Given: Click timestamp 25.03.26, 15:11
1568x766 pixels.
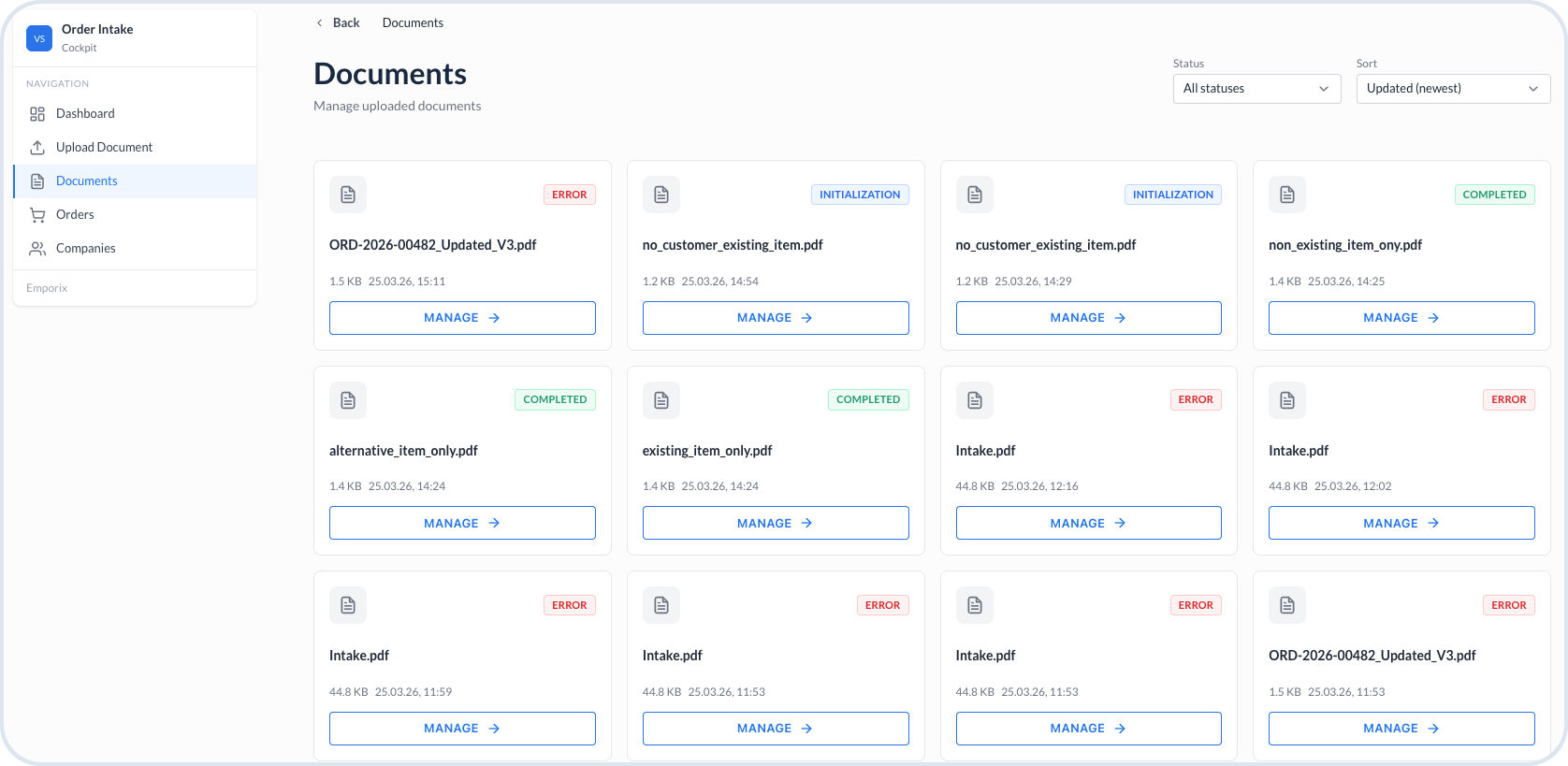Looking at the screenshot, I should 407,282.
